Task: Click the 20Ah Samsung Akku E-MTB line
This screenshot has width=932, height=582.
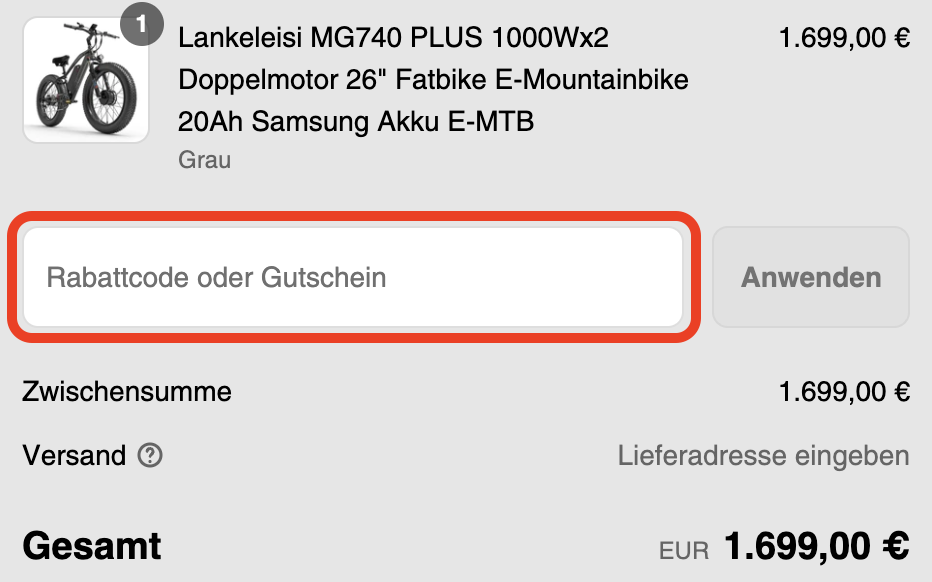Action: [x=355, y=122]
